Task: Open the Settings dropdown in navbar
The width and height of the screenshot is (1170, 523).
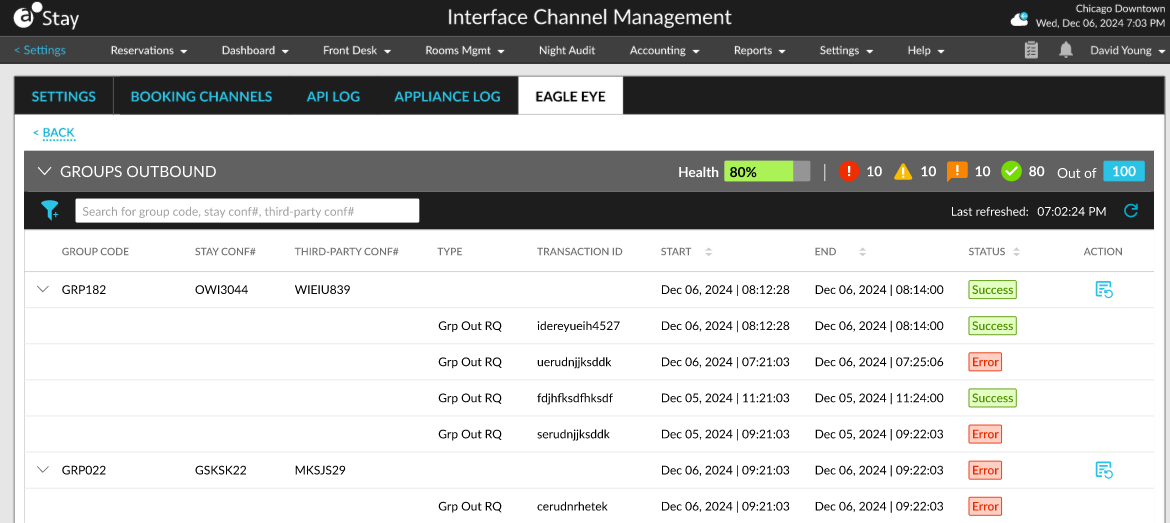Action: (846, 51)
